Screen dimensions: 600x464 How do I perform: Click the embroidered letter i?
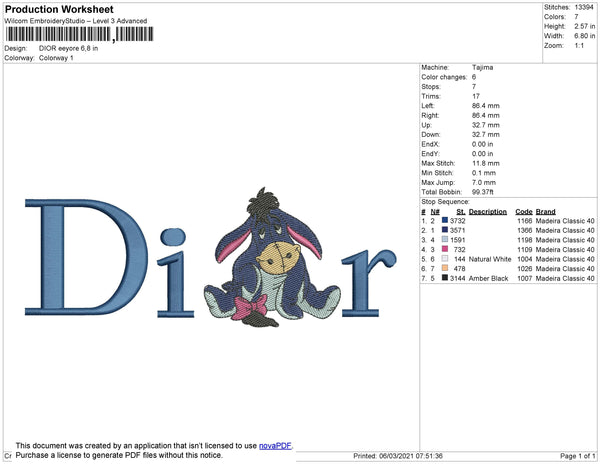pyautogui.click(x=174, y=273)
